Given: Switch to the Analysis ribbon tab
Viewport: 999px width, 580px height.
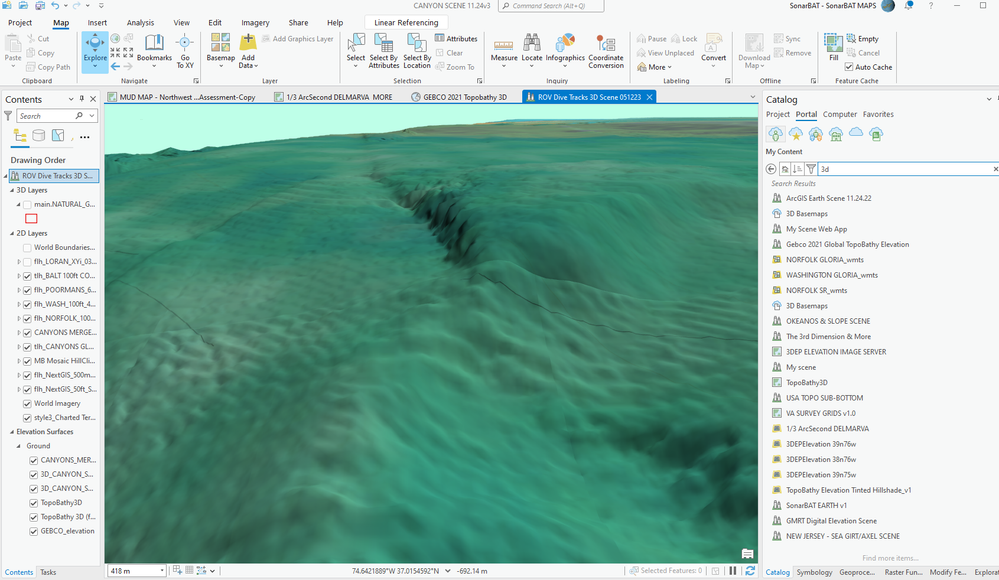Looking at the screenshot, I should (x=140, y=22).
